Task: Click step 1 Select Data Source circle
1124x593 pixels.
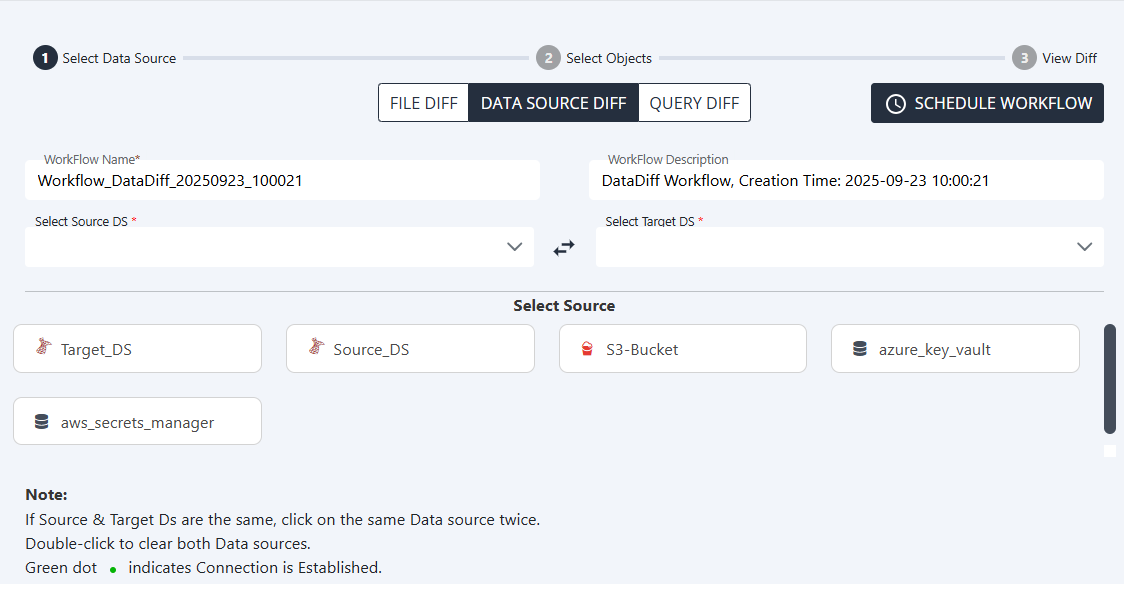Action: (45, 58)
